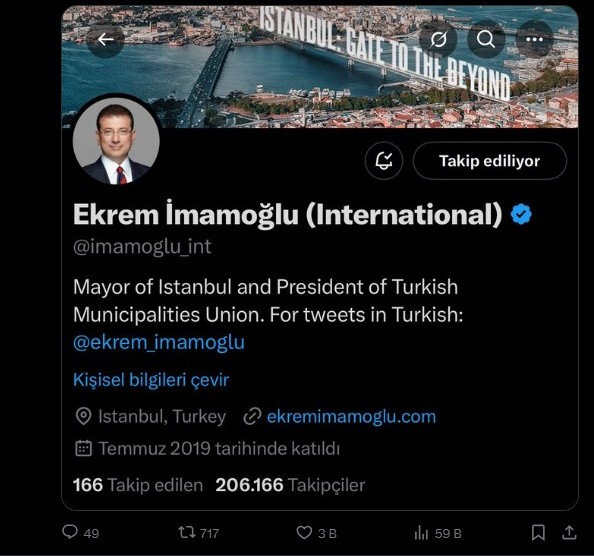Viewport: 594px width, 556px height.
Task: Open the 166 Takip edilen list
Action: [138, 485]
